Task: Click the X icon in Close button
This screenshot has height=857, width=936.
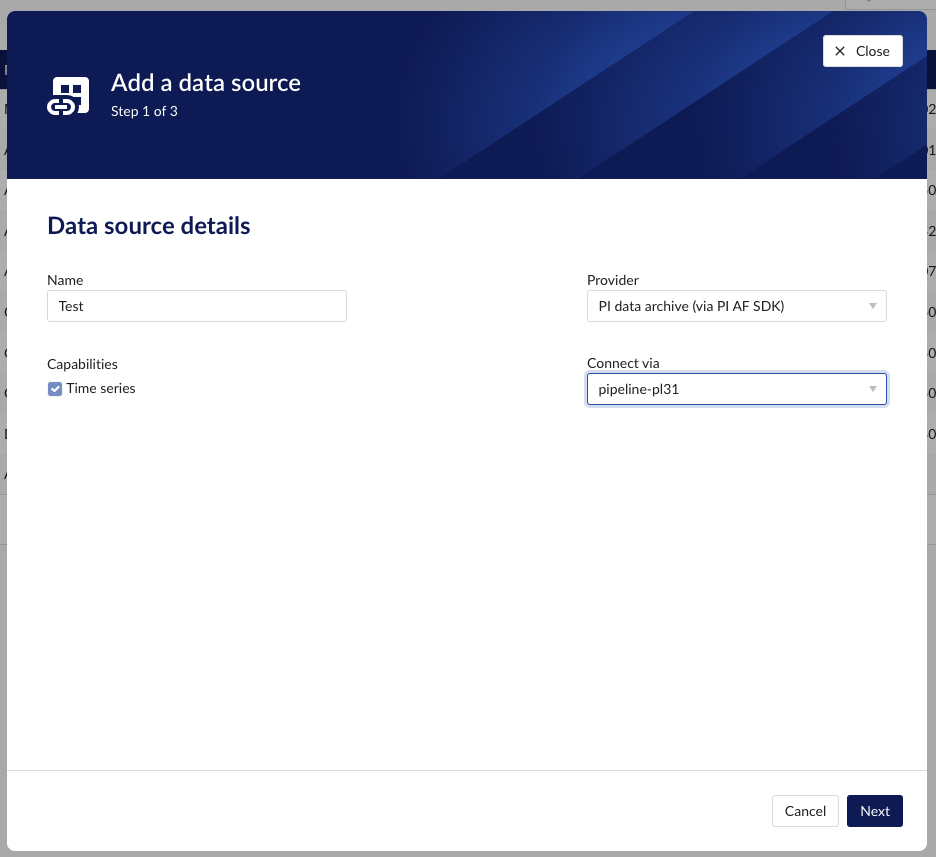Action: coord(840,51)
